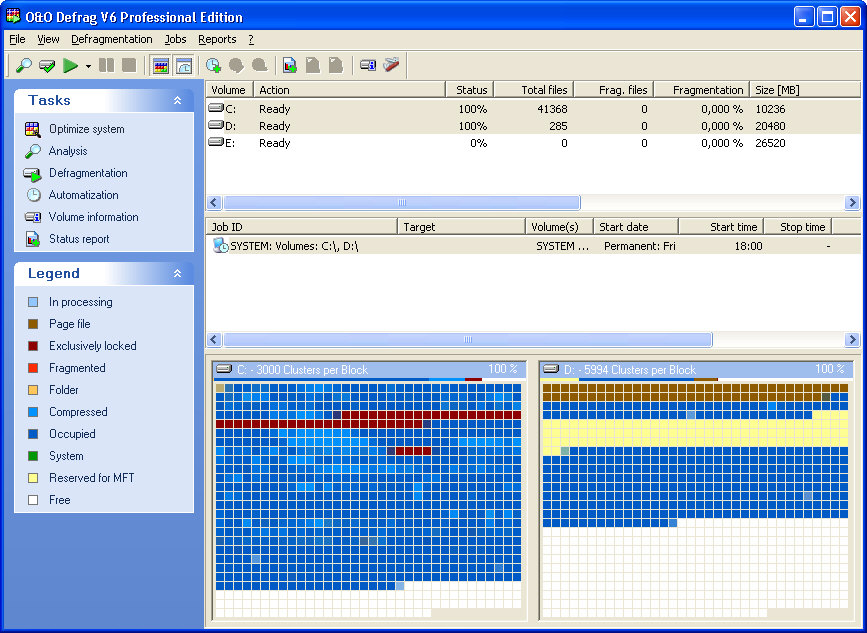Click the Swiss knife tools icon

391,65
